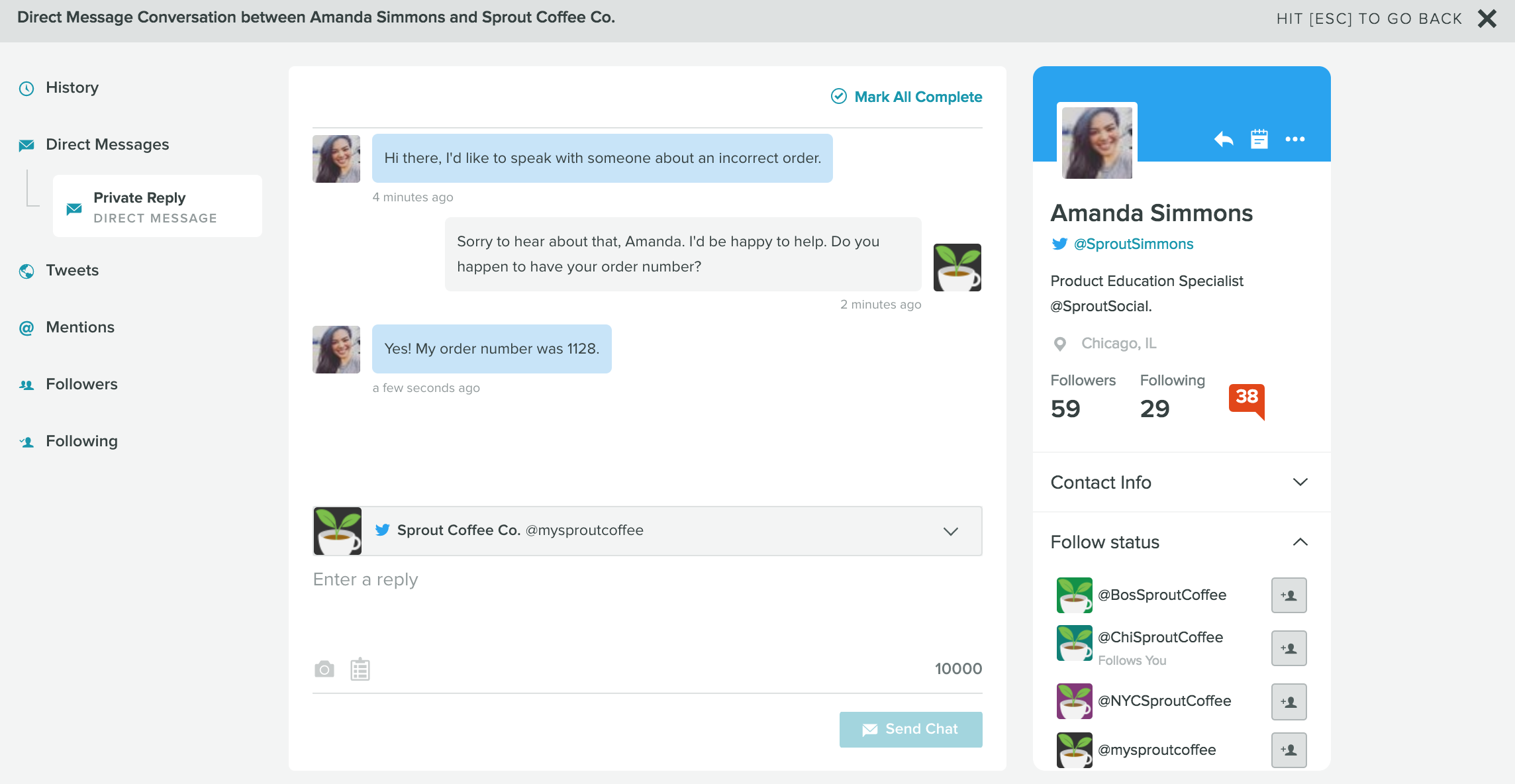Select the Direct Messages menu item
This screenshot has height=784, width=1515.
point(107,144)
